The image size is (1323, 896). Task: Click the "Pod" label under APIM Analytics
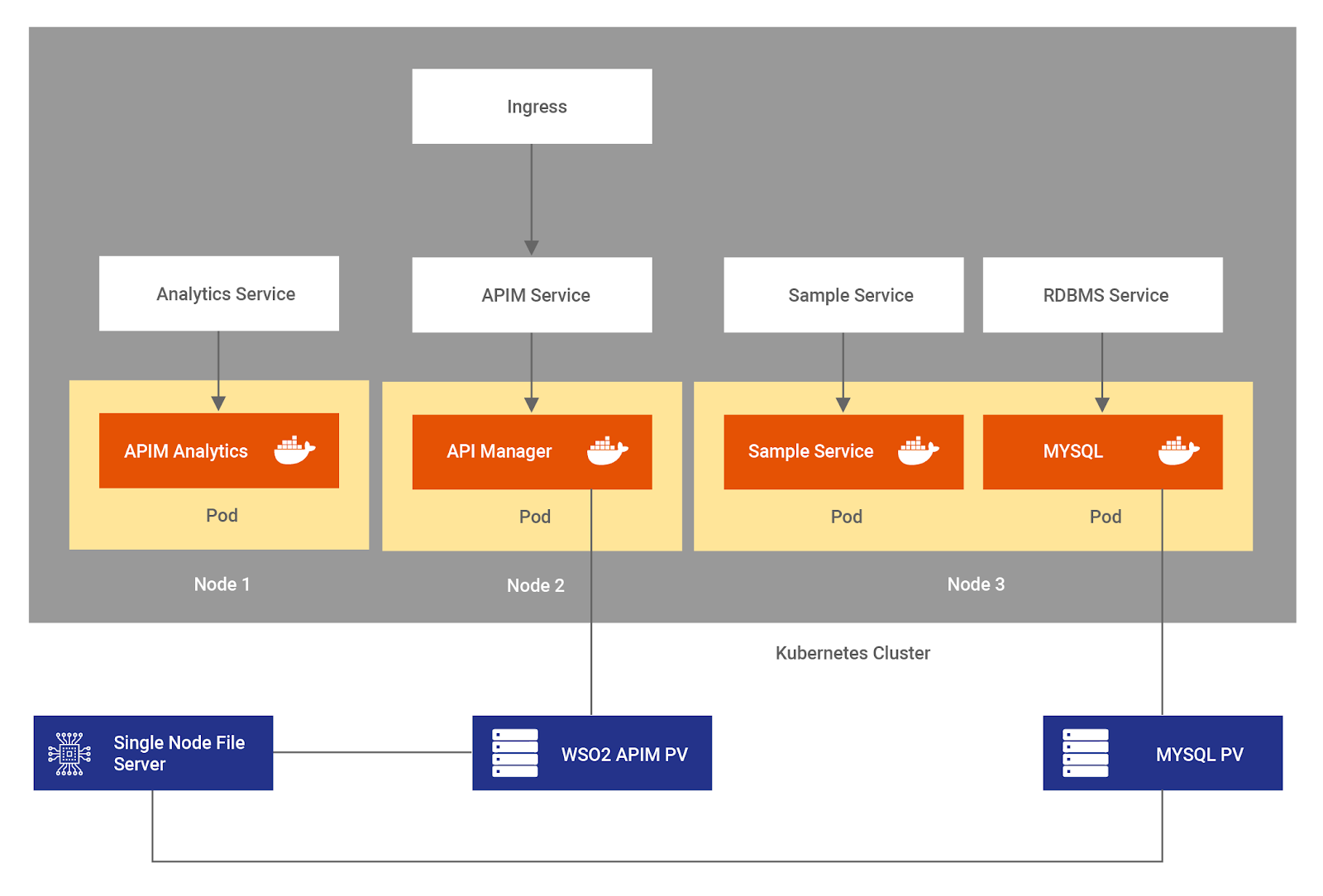[x=222, y=516]
